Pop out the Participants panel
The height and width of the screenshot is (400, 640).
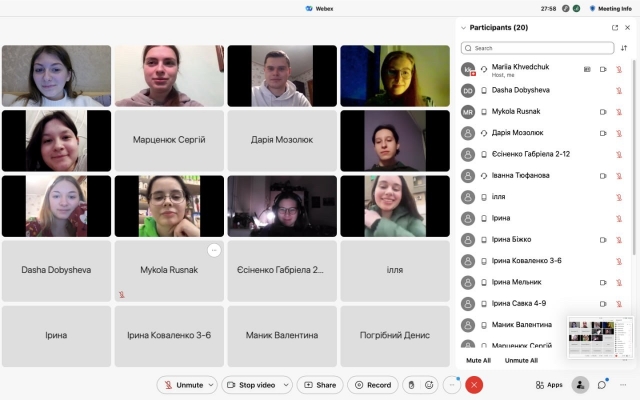615,28
